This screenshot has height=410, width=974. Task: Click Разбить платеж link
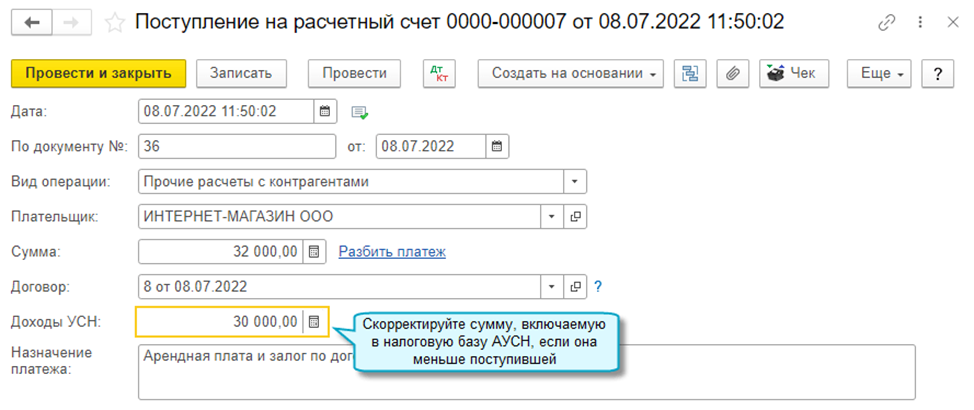(392, 252)
